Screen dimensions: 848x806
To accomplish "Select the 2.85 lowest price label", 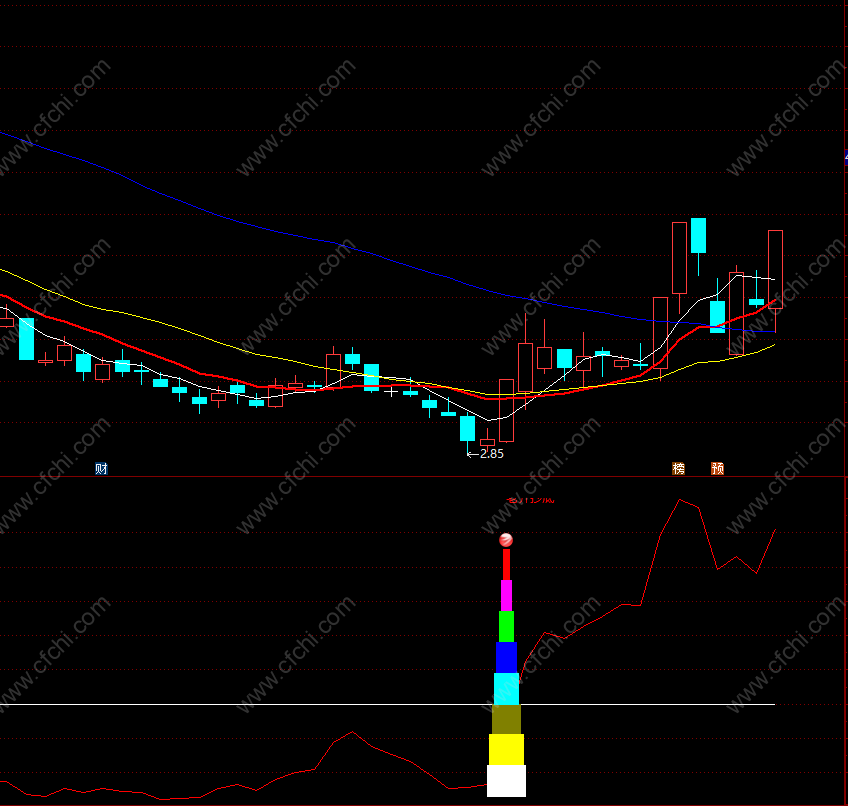I will click(492, 454).
